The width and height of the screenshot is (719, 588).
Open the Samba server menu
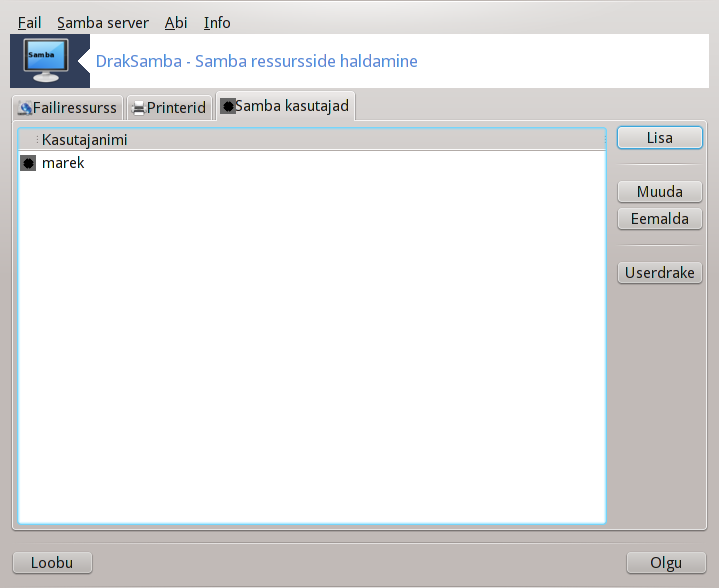tap(103, 22)
